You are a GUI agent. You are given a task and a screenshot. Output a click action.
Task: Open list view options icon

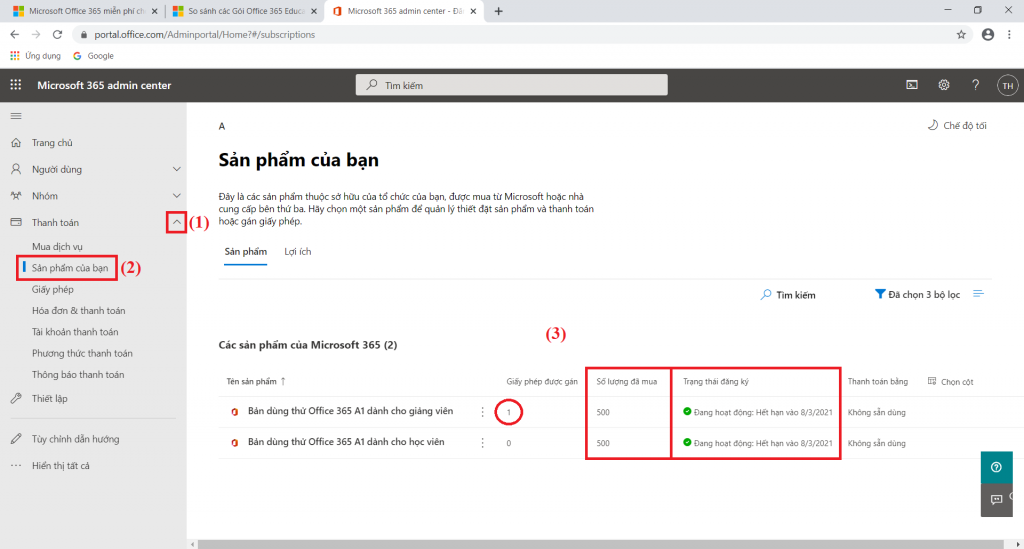click(x=978, y=294)
